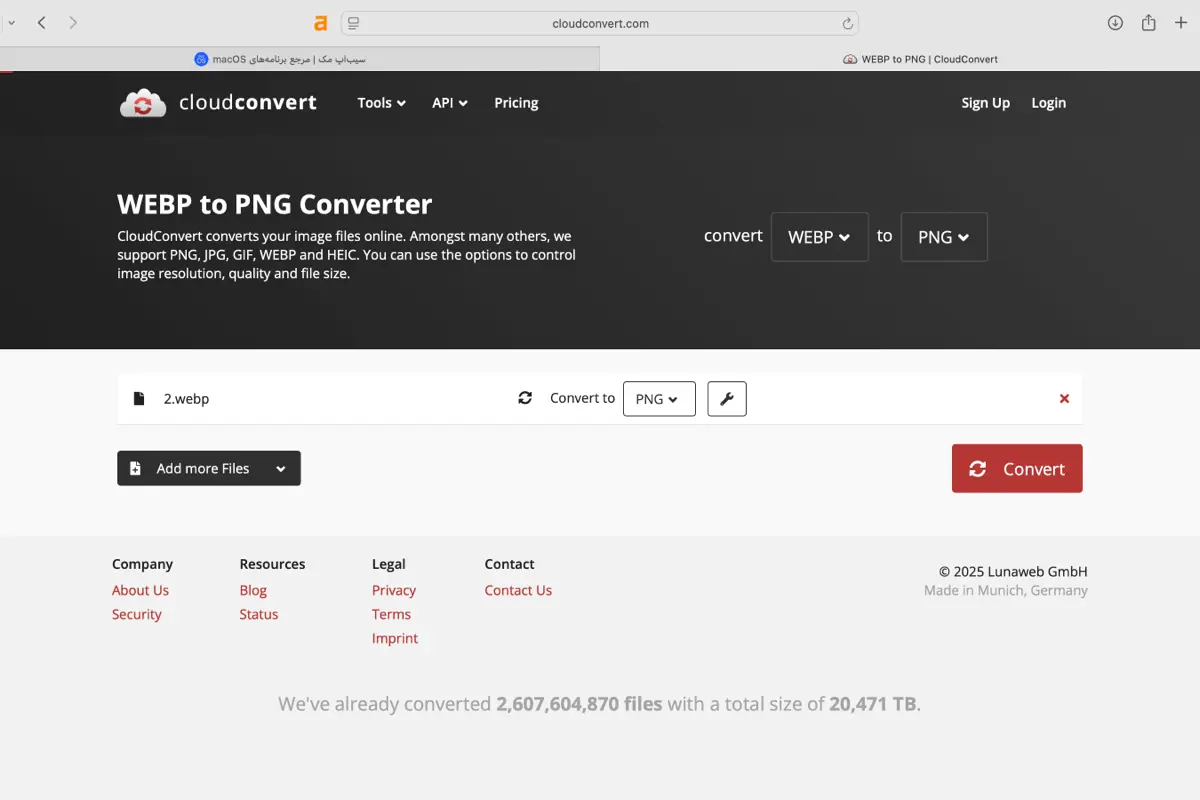Screen dimensions: 1200x800
Task: Open the Imprint link
Action: tap(395, 638)
